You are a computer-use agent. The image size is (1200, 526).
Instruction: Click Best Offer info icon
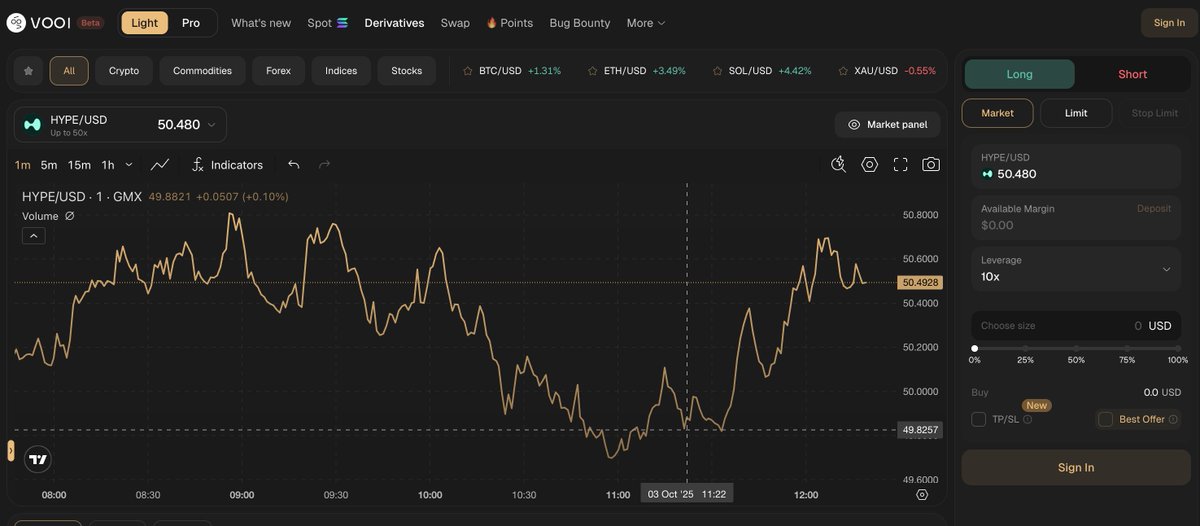(x=1173, y=420)
